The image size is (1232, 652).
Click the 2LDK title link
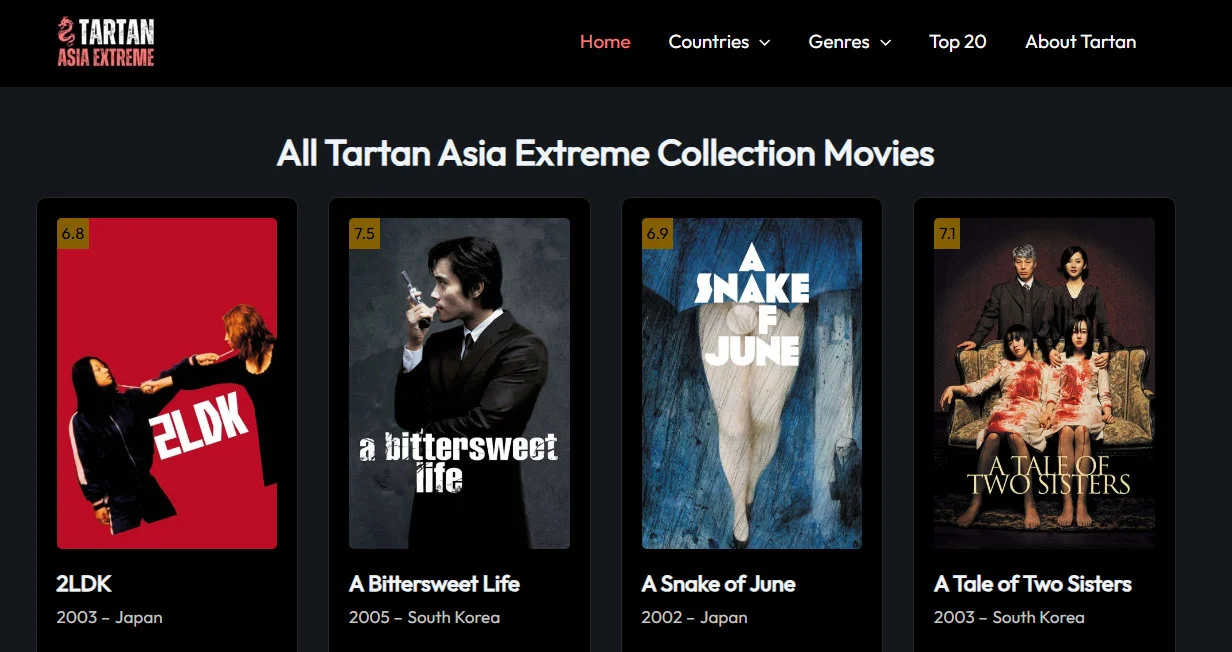pyautogui.click(x=84, y=584)
